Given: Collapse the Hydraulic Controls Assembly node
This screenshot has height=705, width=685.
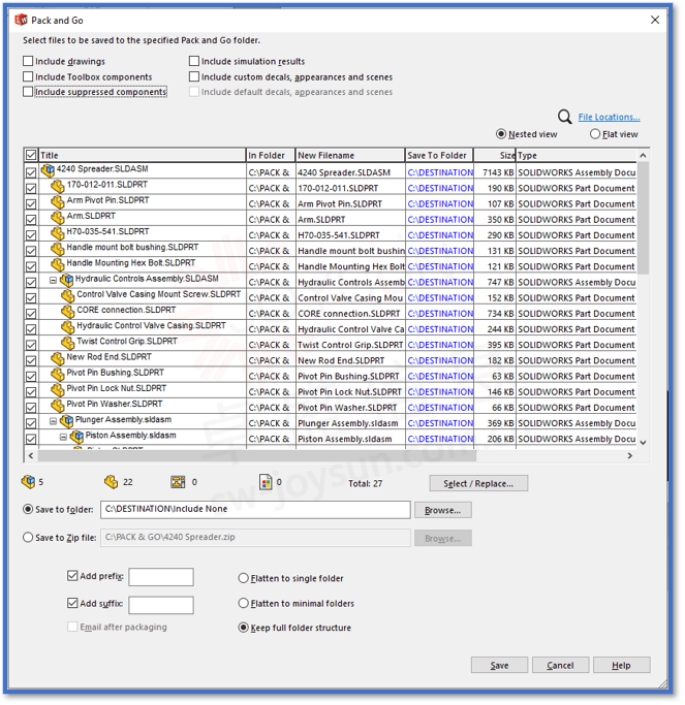Looking at the screenshot, I should (x=53, y=281).
